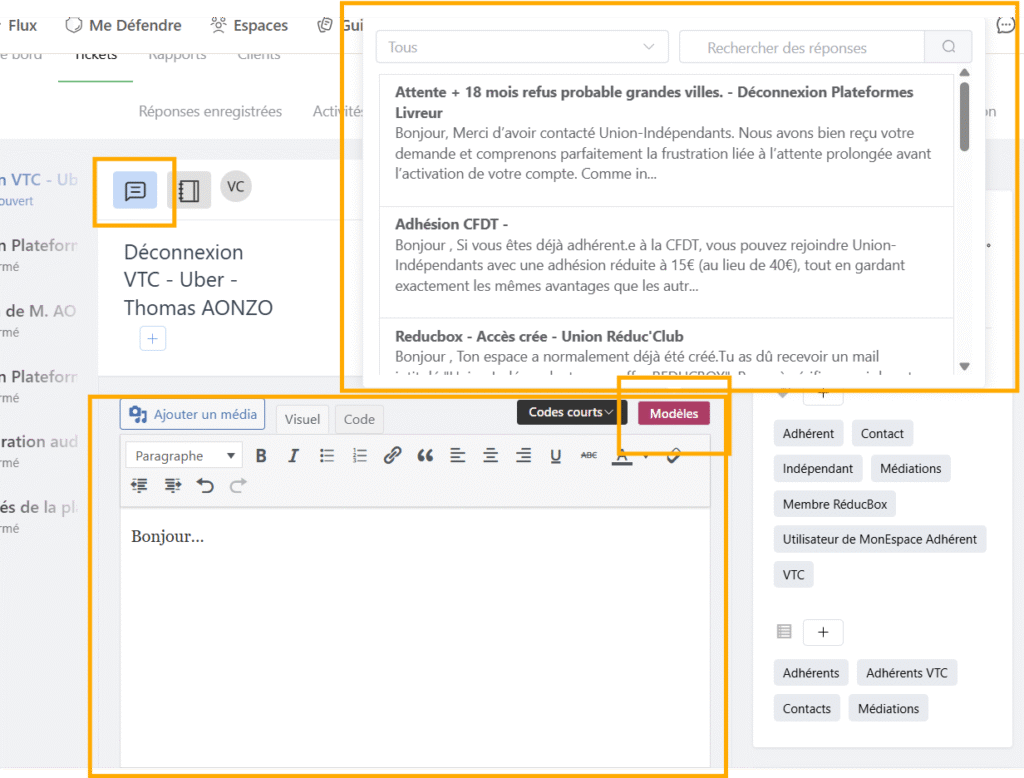This screenshot has width=1024, height=778.
Task: Create a bulleted list
Action: [327, 456]
